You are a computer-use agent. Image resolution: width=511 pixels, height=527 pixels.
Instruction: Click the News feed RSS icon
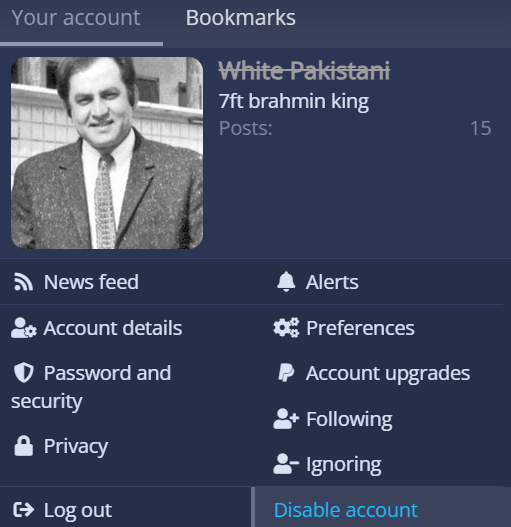(x=23, y=282)
